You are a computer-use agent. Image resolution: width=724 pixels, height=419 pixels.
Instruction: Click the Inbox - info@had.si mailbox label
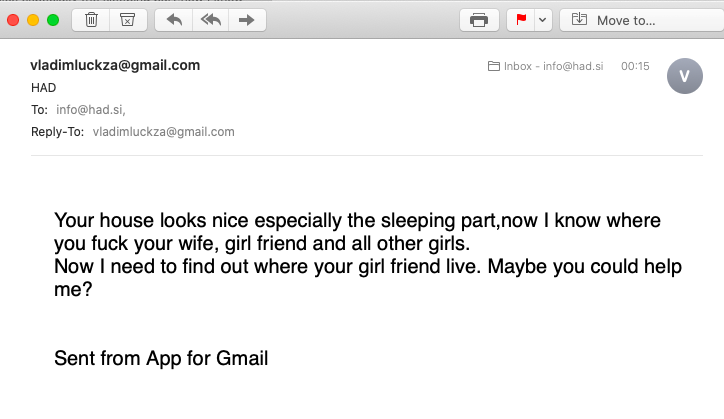click(x=553, y=67)
